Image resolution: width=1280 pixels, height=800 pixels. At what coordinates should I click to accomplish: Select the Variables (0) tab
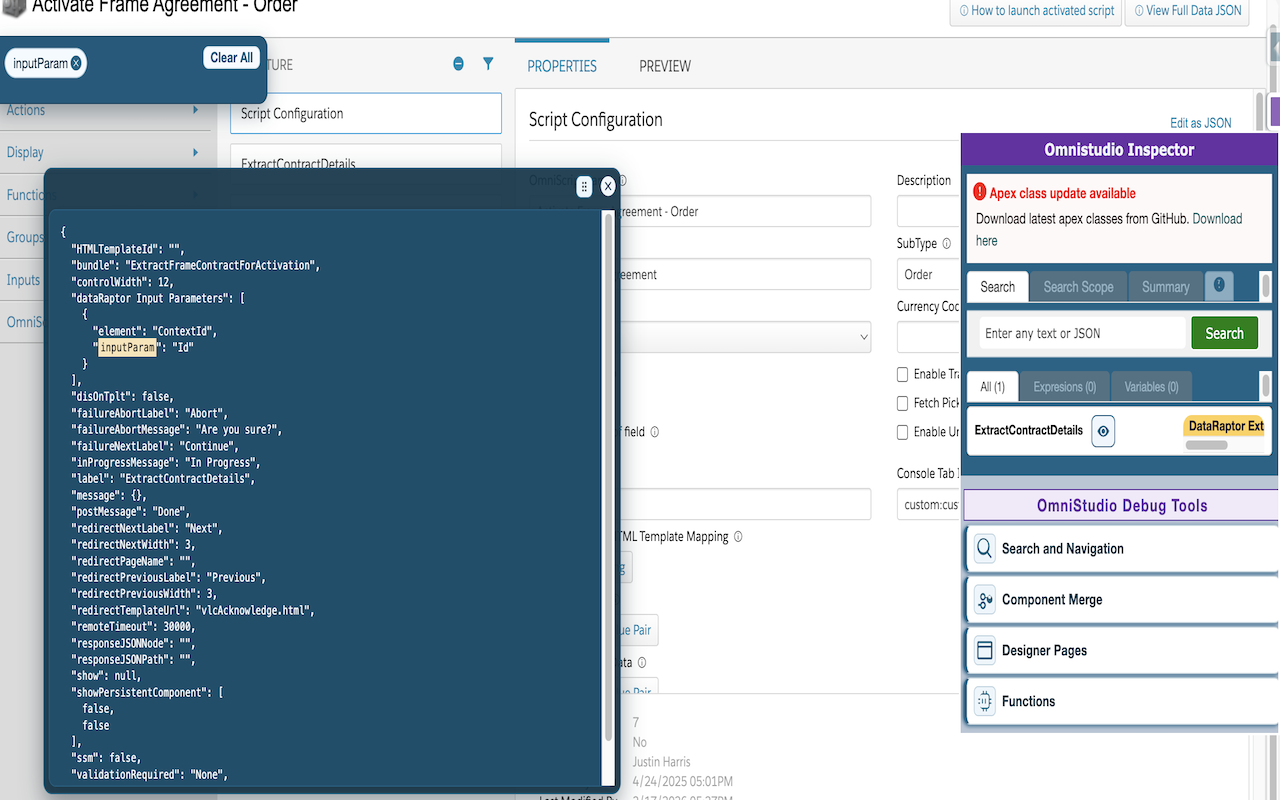point(1151,387)
